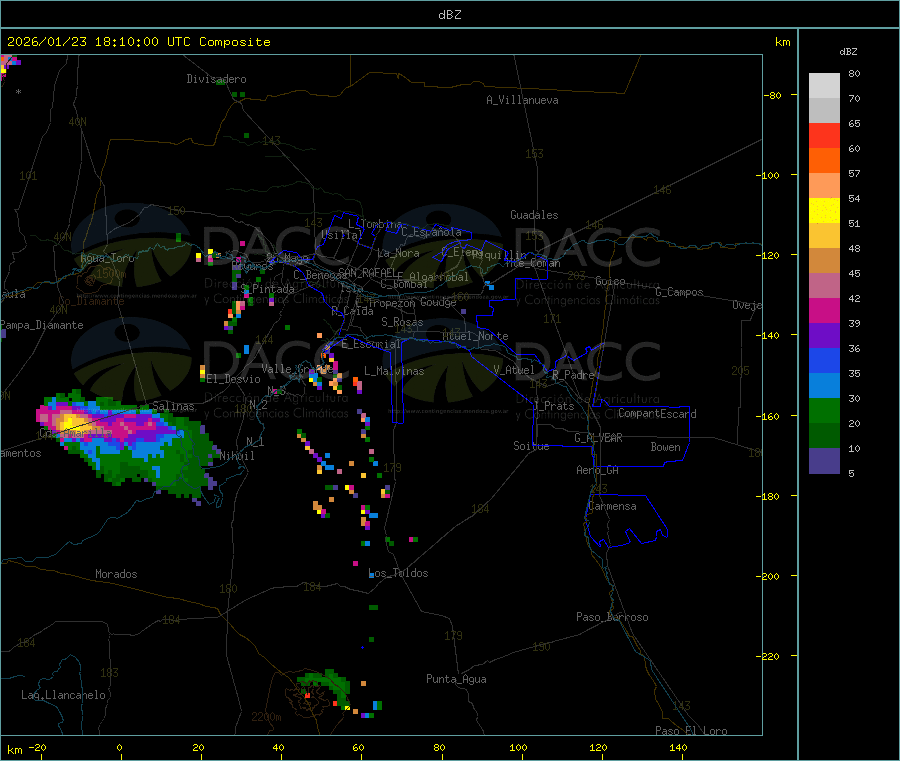Click the yellow storm core west of Salinas
The image size is (900, 761).
coord(70,422)
